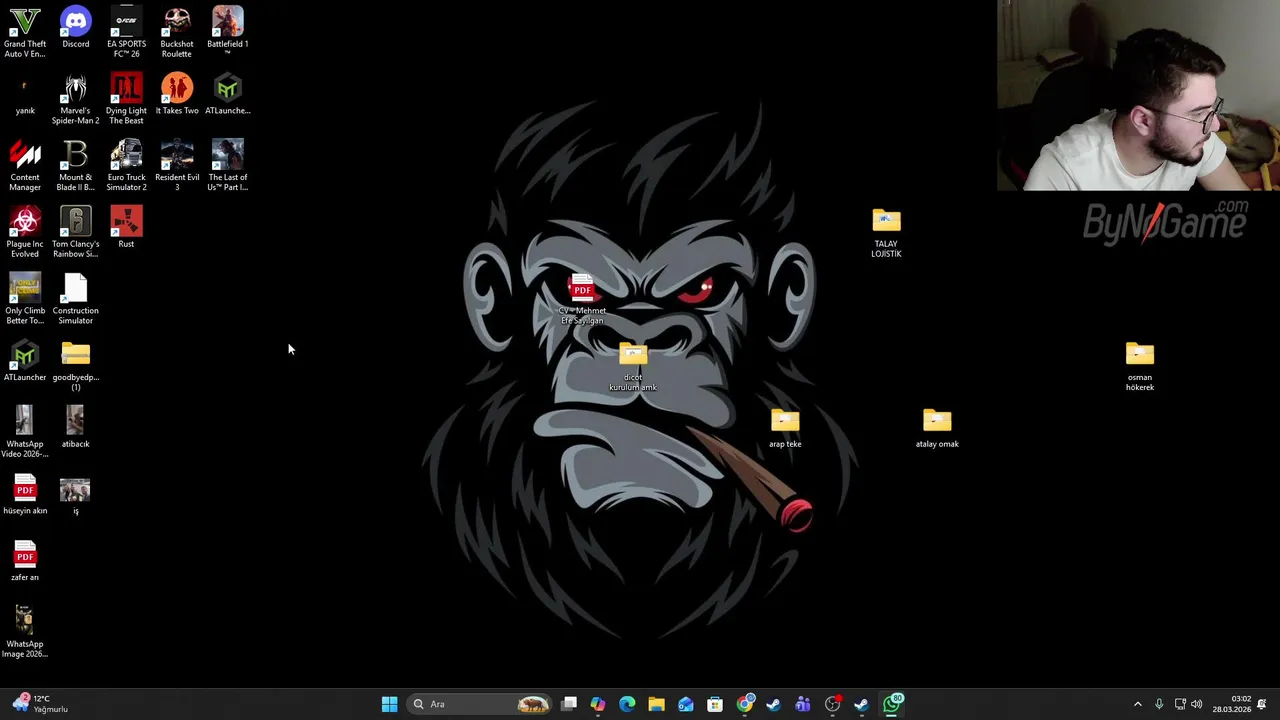Click the clock showing 03:02
This screenshot has width=1280, height=720.
1232,704
